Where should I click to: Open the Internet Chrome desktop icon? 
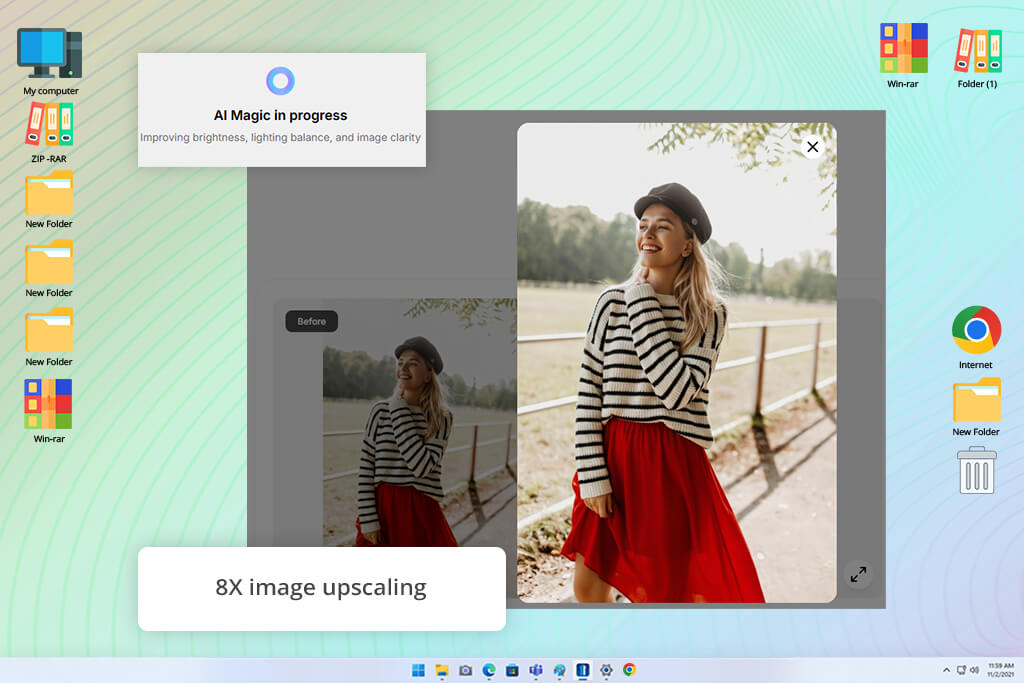coord(976,337)
